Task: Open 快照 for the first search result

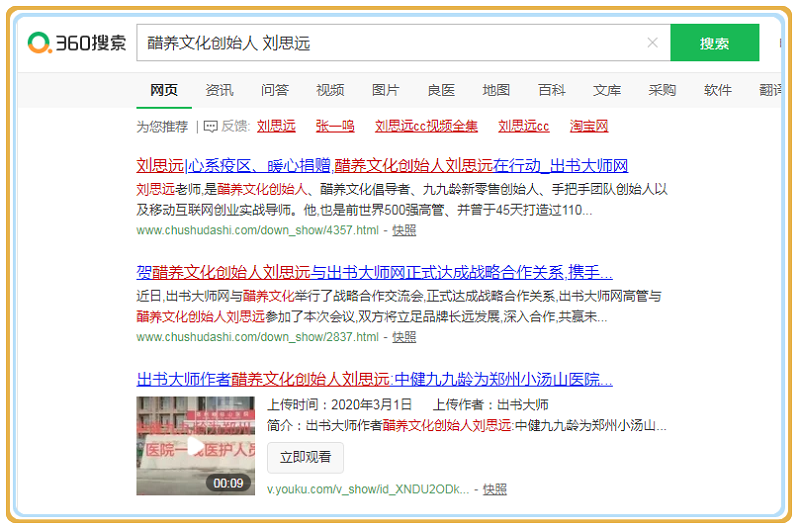Action: (x=404, y=230)
